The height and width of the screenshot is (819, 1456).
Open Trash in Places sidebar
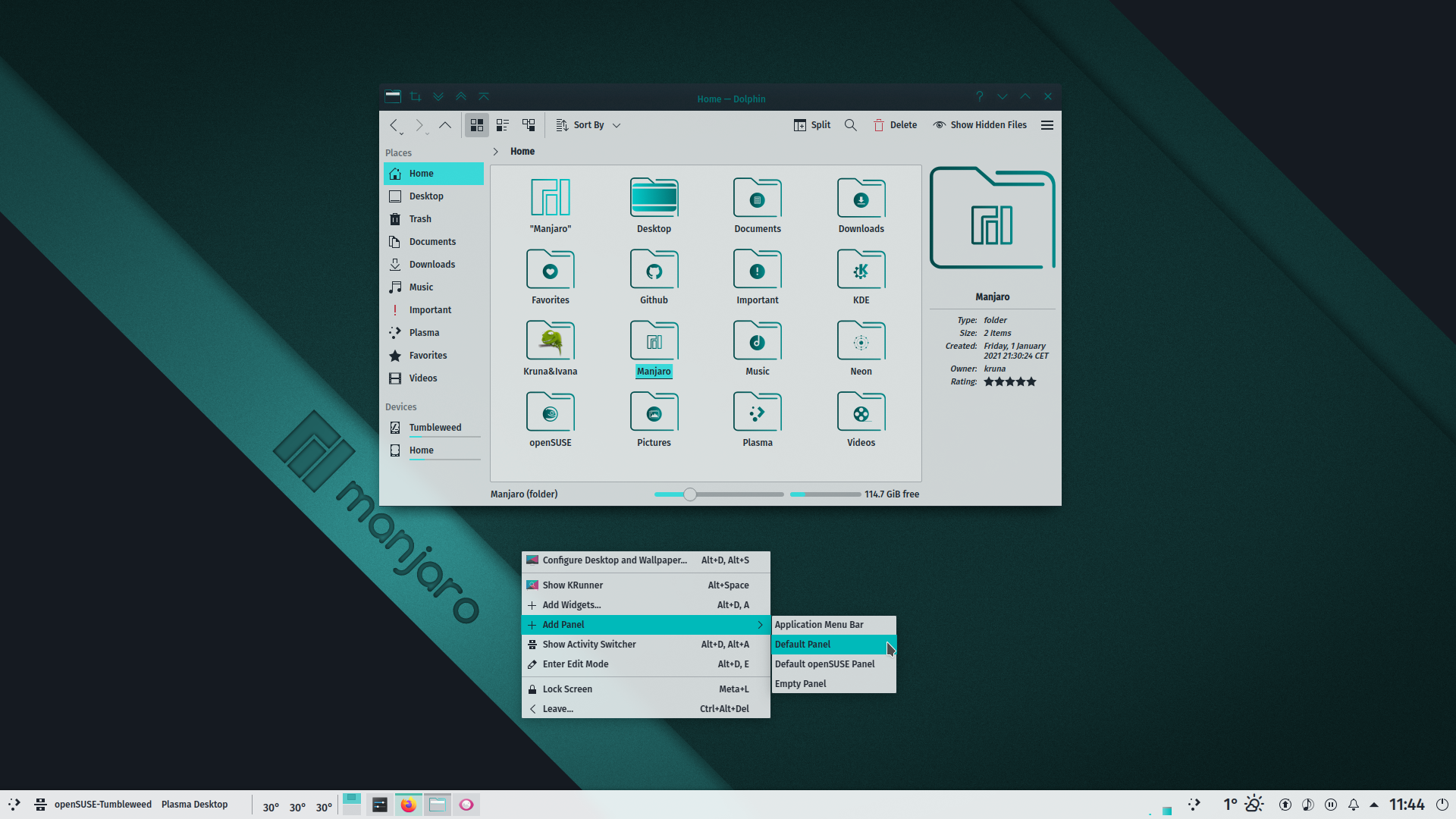(x=434, y=219)
